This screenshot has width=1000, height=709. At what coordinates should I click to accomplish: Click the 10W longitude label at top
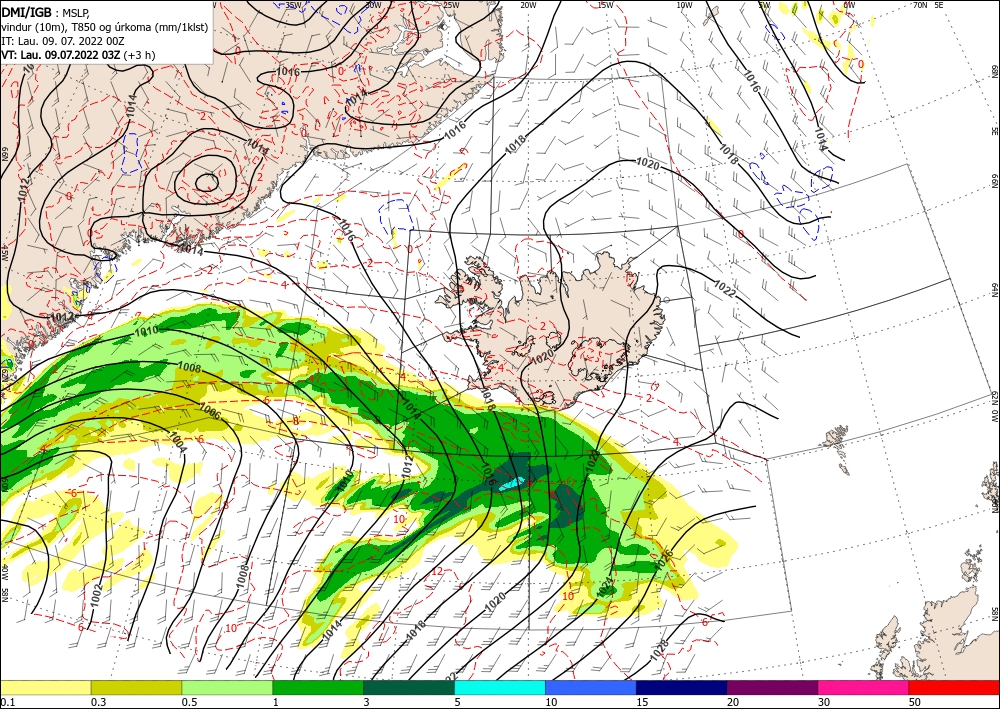tap(684, 5)
